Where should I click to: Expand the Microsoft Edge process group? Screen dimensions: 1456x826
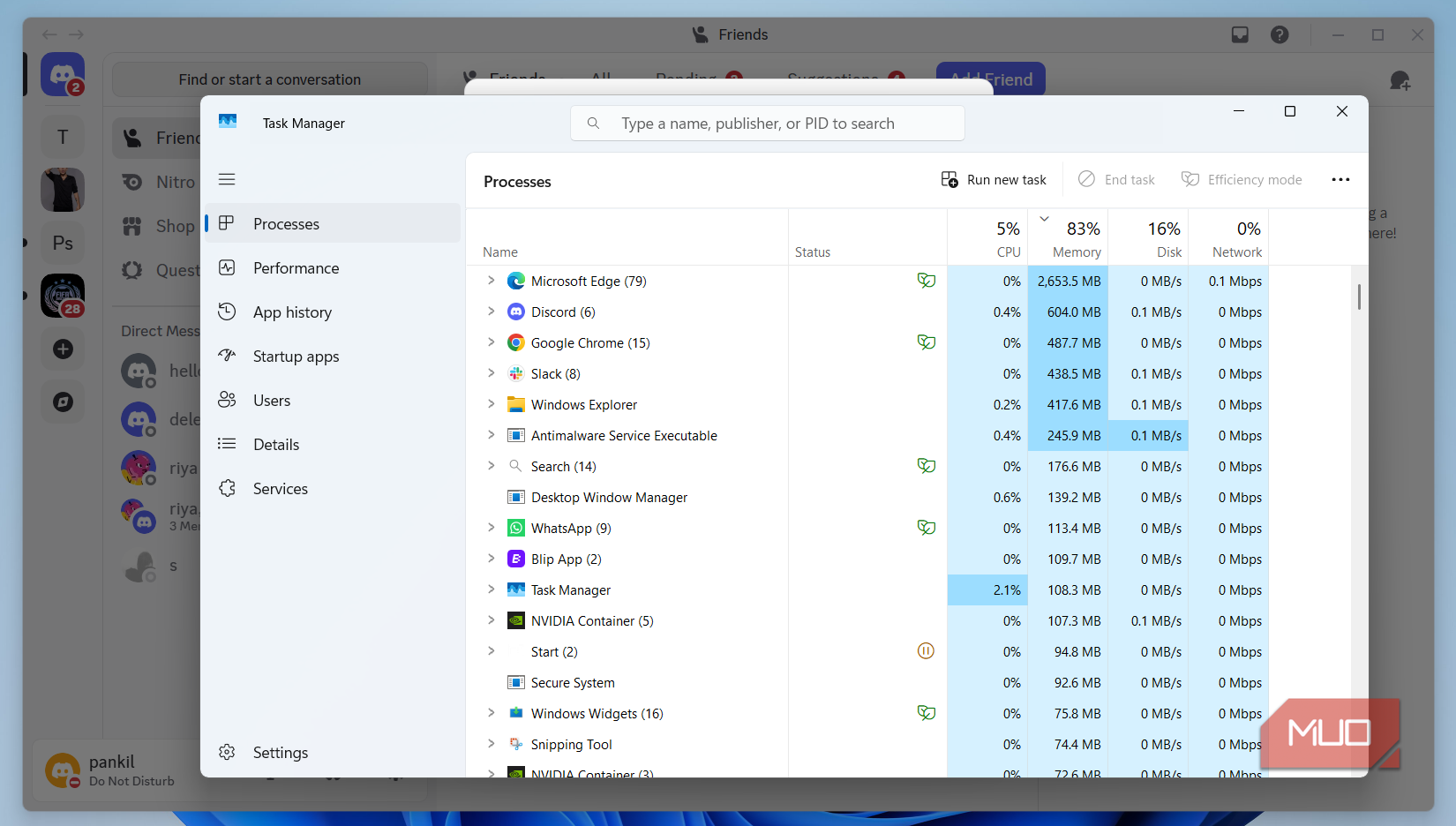(492, 281)
